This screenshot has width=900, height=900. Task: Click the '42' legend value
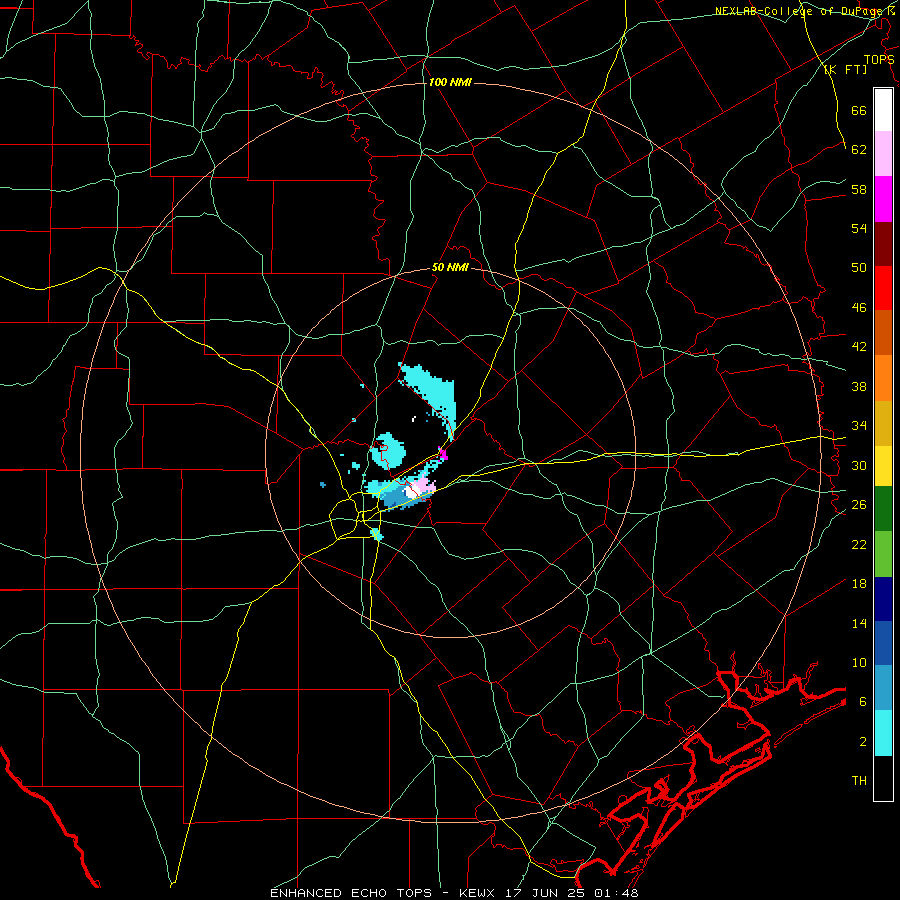[859, 347]
